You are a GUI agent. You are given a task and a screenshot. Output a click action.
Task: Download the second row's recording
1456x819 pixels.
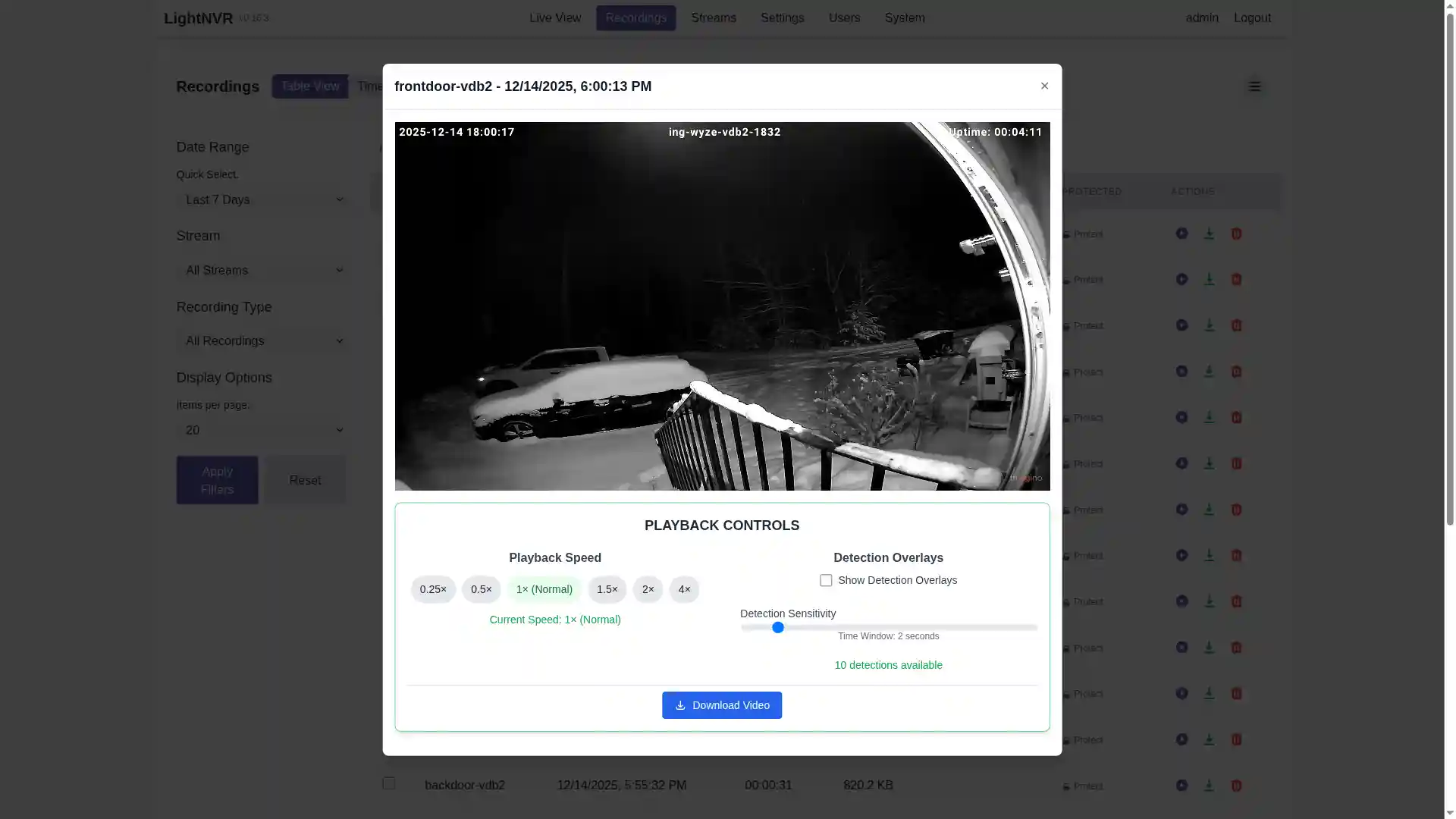point(1209,279)
